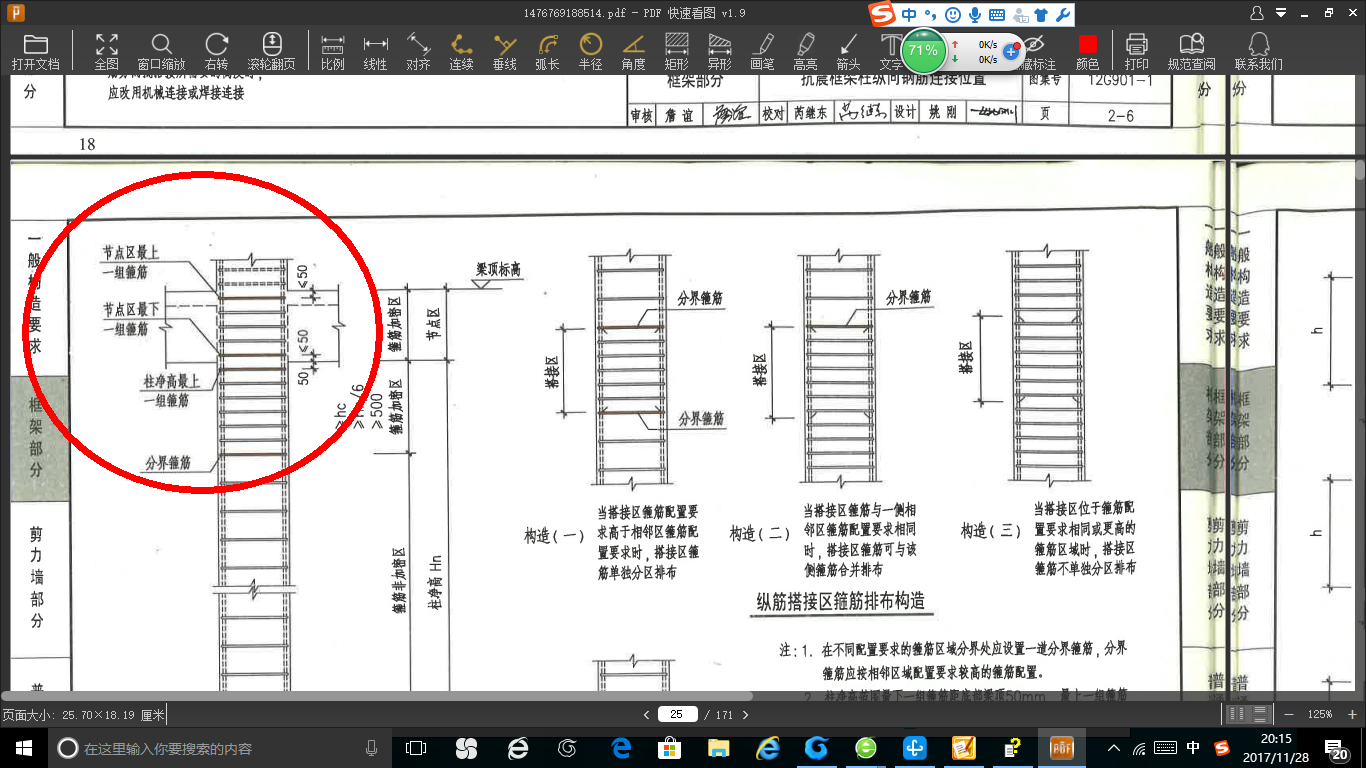The image size is (1366, 768).
Task: Zoom out with the minus button
Action: point(1289,714)
